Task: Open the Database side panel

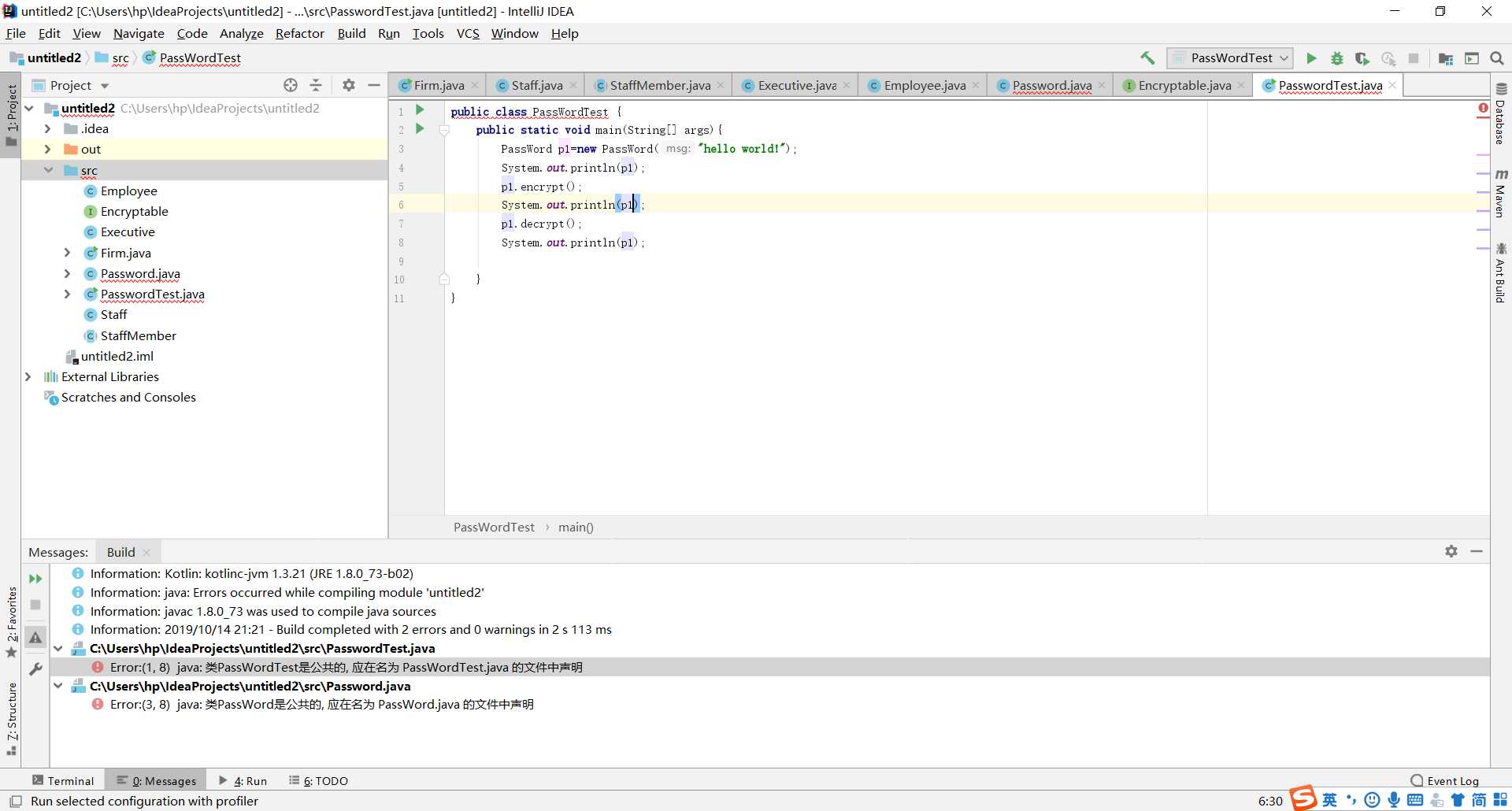Action: [x=1501, y=113]
